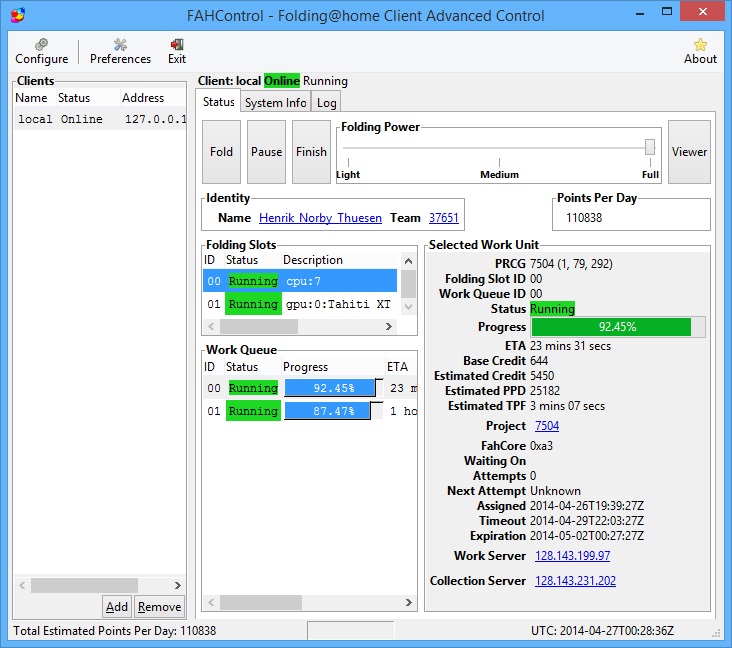This screenshot has height=648, width=732.
Task: Maximize the FAHControl window
Action: coord(667,12)
